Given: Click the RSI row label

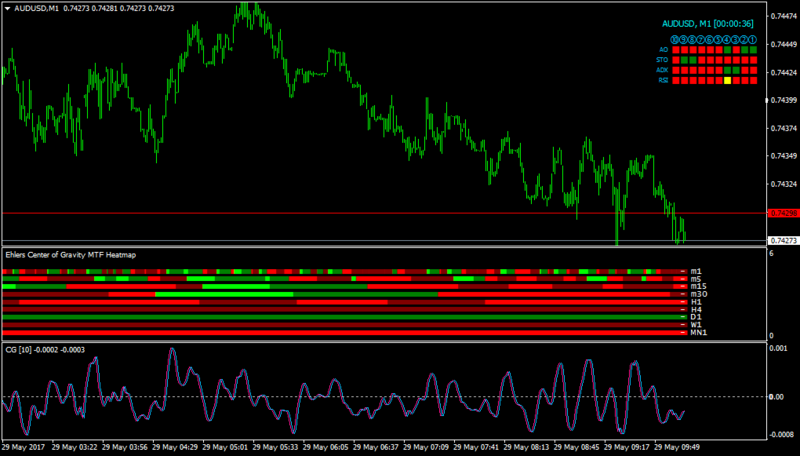Looking at the screenshot, I should coord(663,80).
